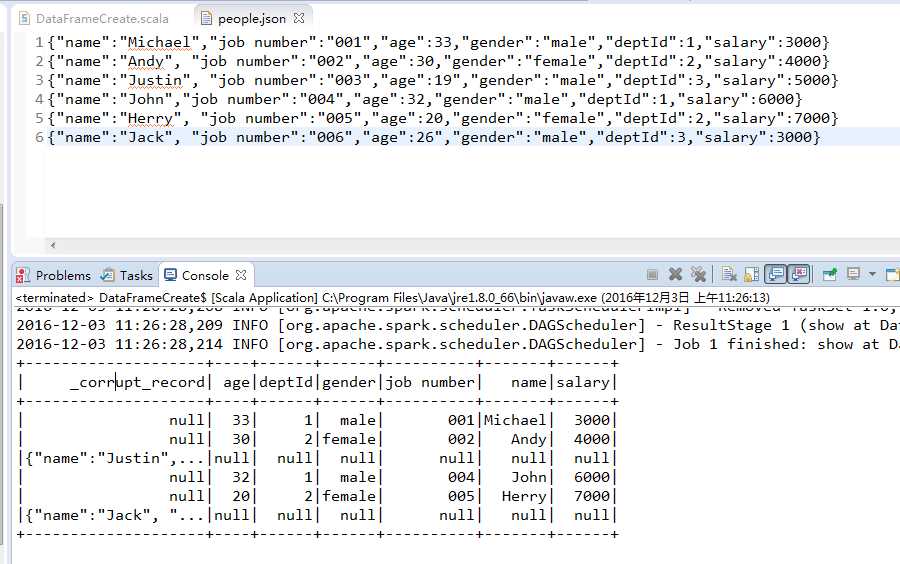The width and height of the screenshot is (900, 564).
Task: Toggle Scroll Lock in the Console
Action: (751, 275)
